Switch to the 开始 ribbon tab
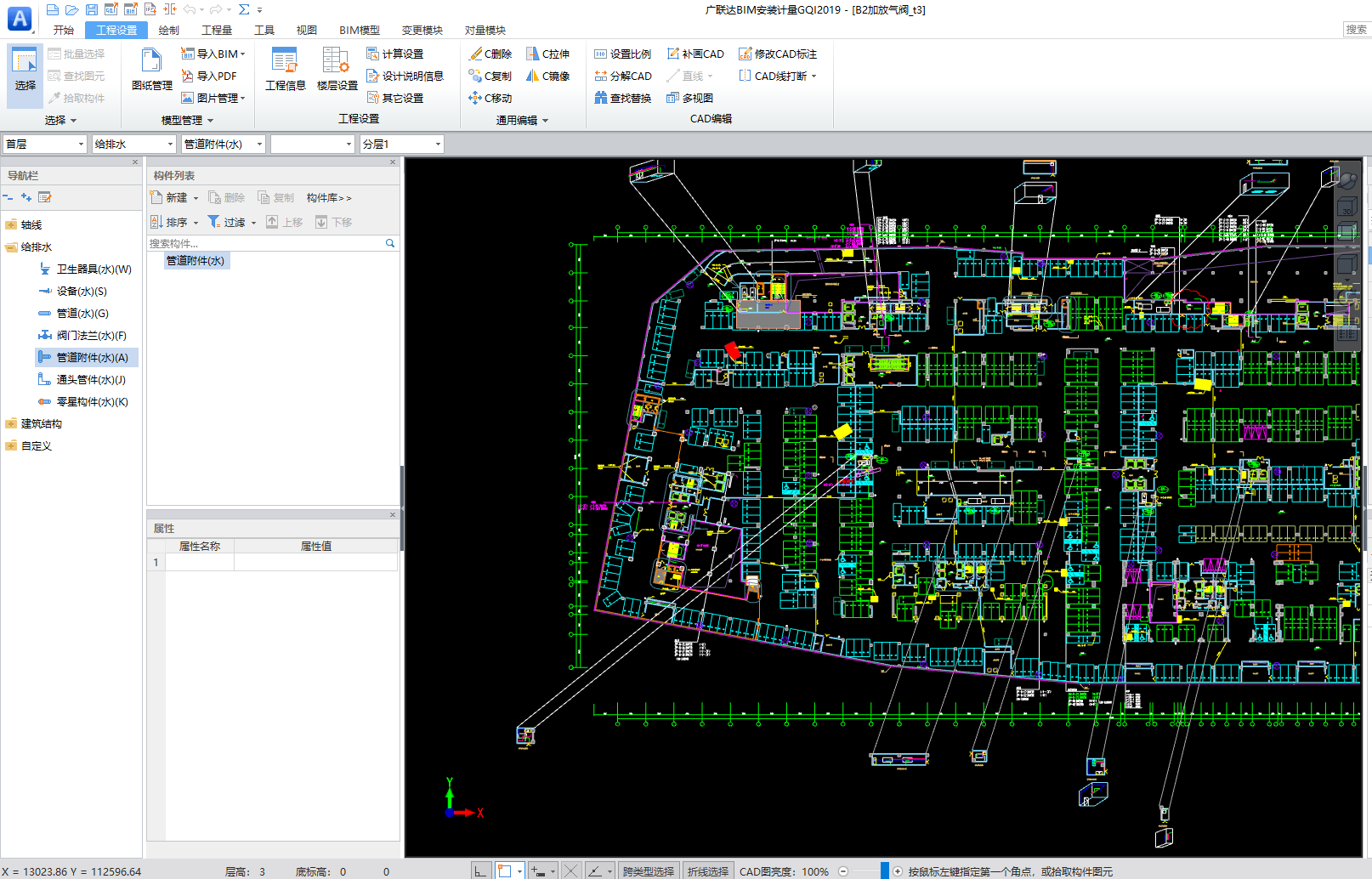The width and height of the screenshot is (1372, 879). [64, 30]
